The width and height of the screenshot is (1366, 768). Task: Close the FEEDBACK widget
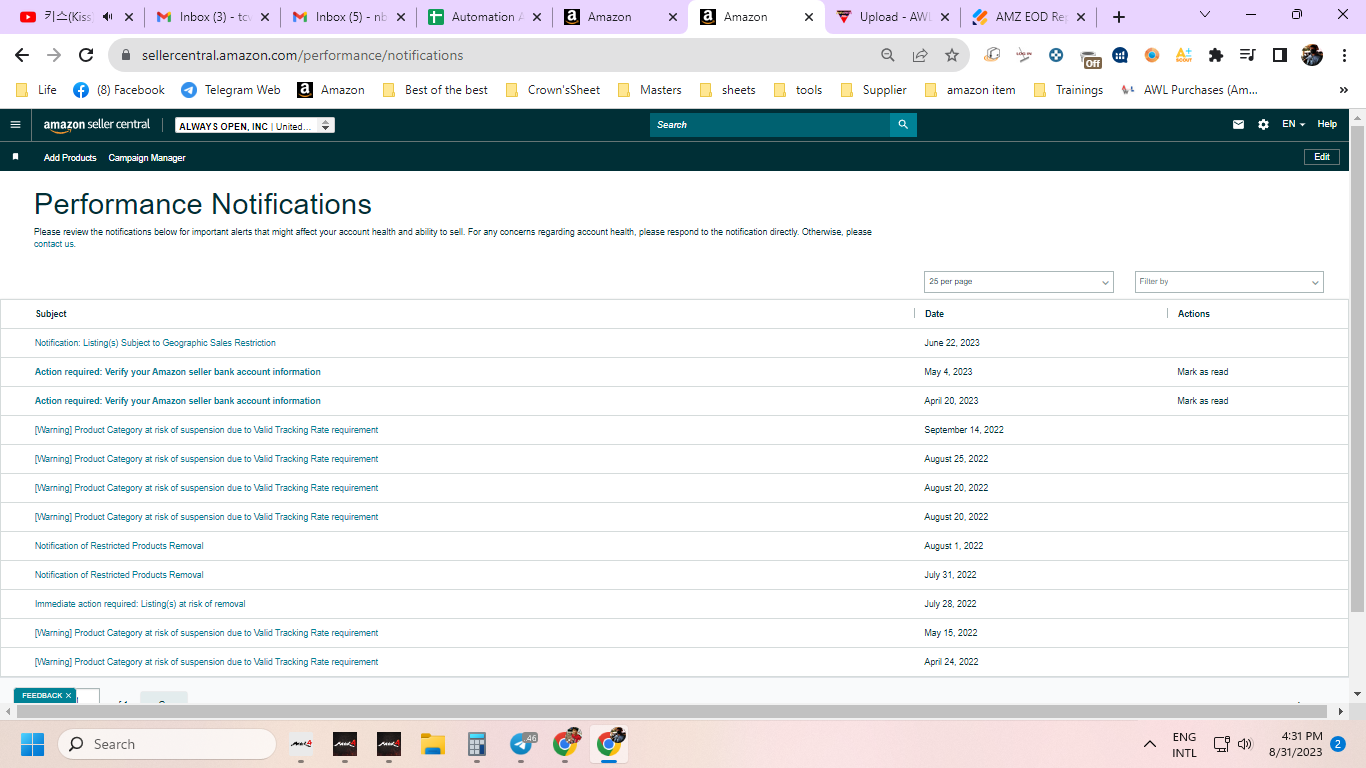pos(69,696)
